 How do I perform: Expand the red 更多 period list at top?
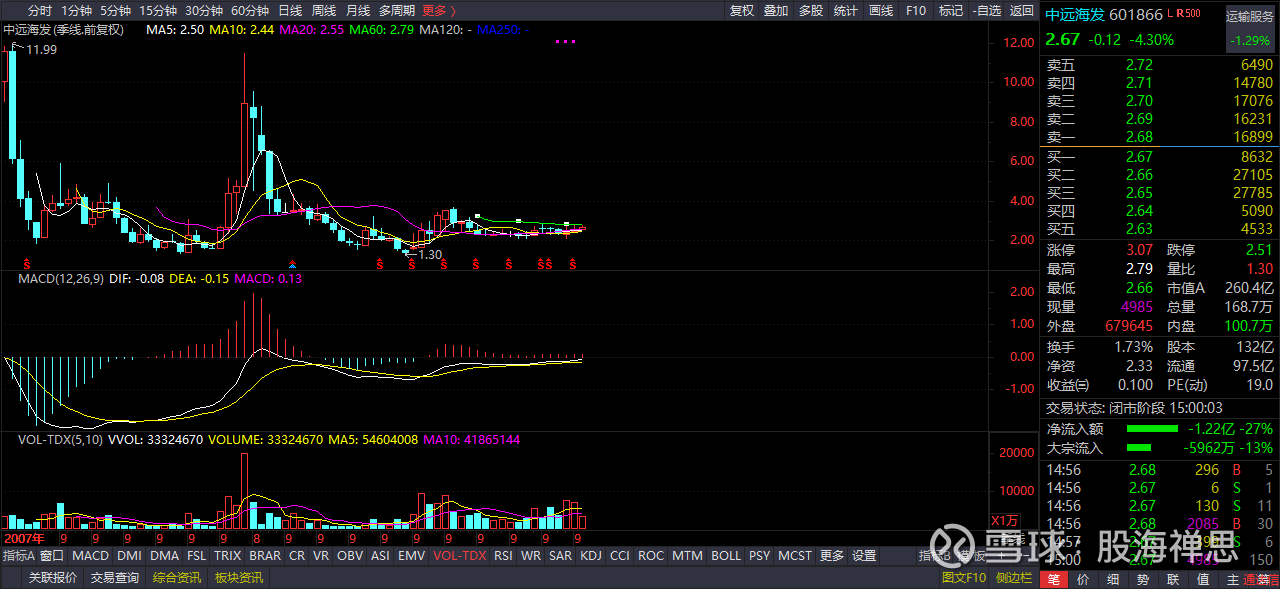[x=439, y=10]
